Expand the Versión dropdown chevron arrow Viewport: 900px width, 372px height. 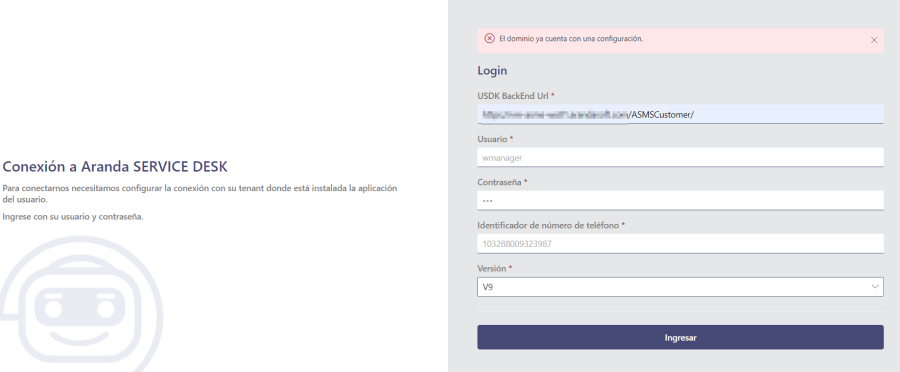point(875,286)
